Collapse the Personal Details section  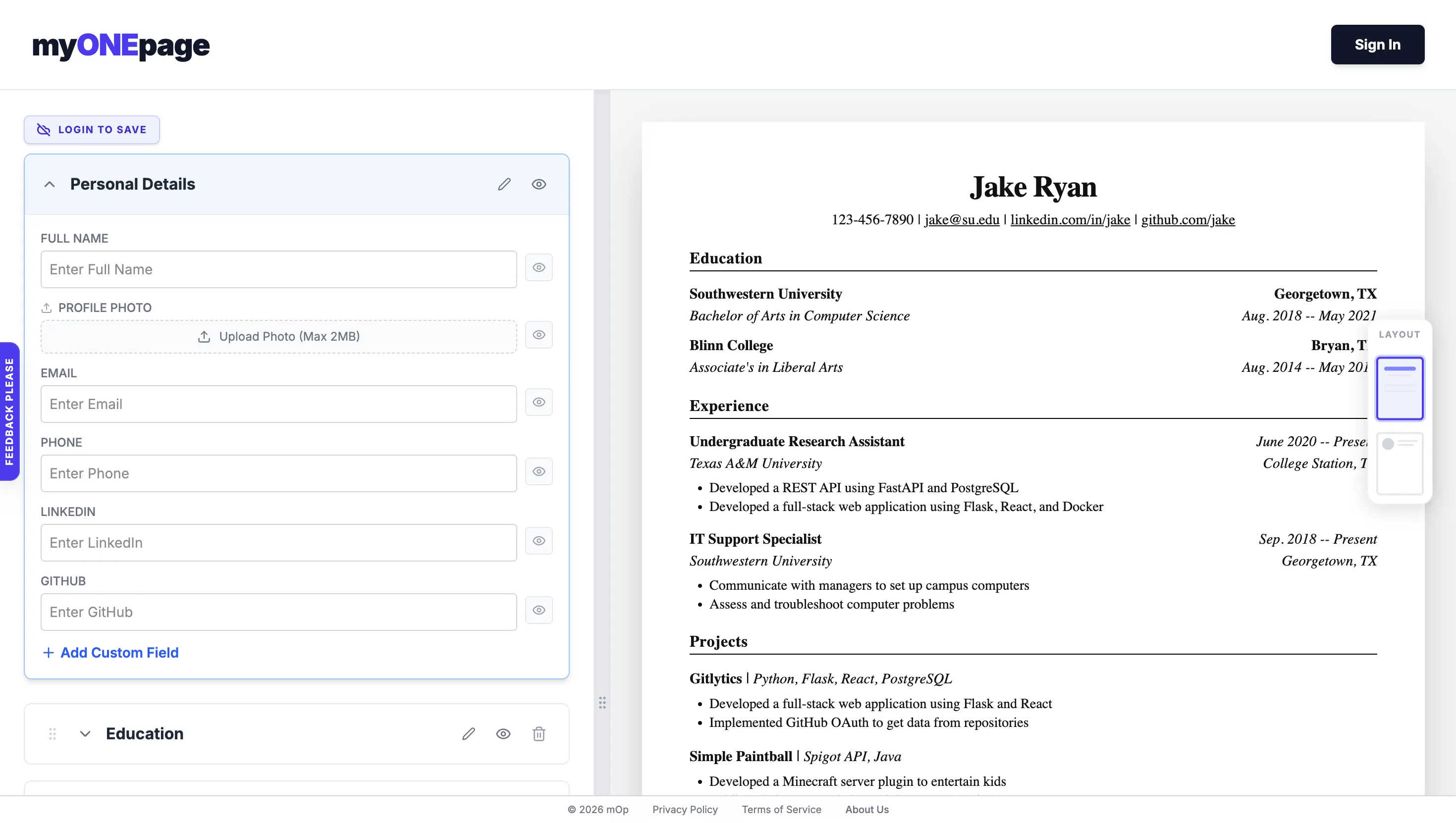(x=49, y=184)
